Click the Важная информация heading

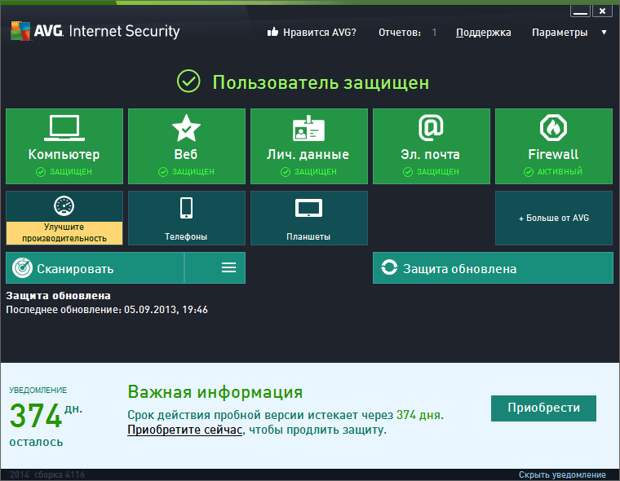point(215,392)
